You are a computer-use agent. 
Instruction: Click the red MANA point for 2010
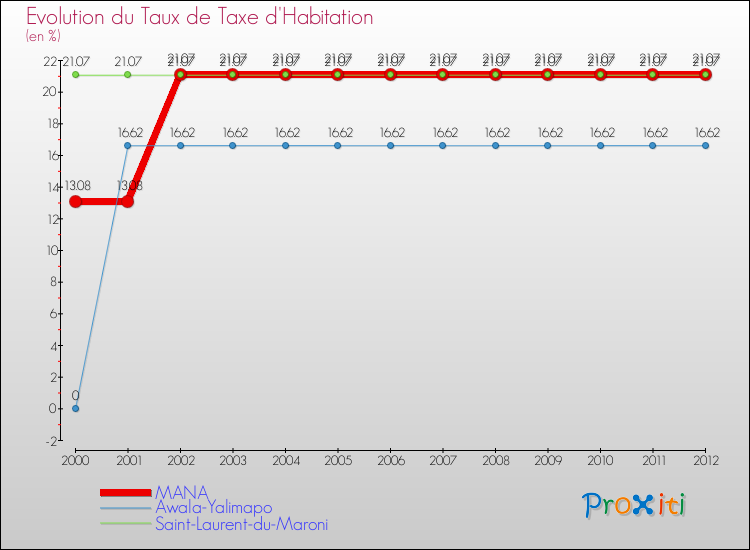point(600,75)
